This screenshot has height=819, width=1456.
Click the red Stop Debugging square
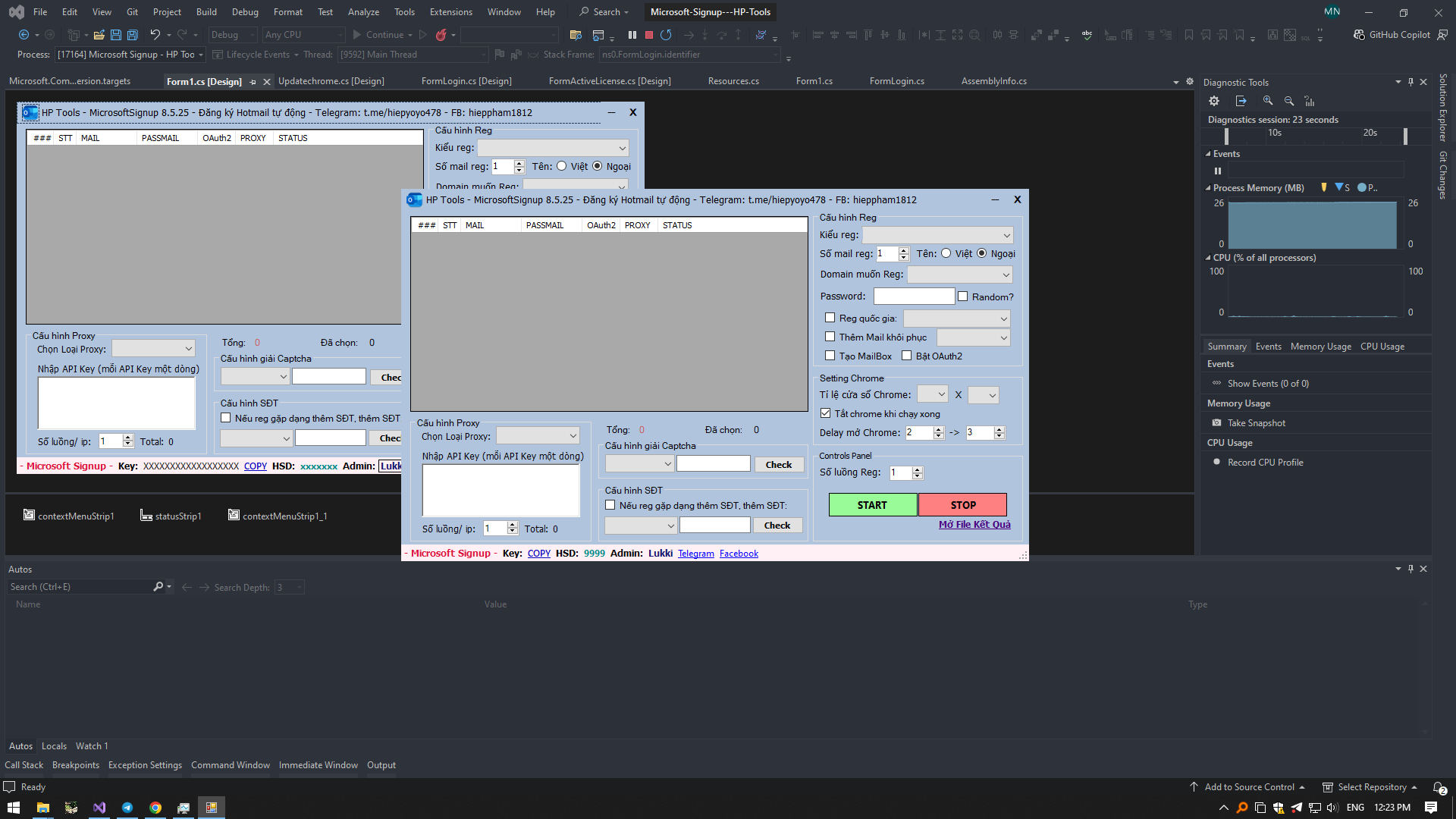coord(649,35)
